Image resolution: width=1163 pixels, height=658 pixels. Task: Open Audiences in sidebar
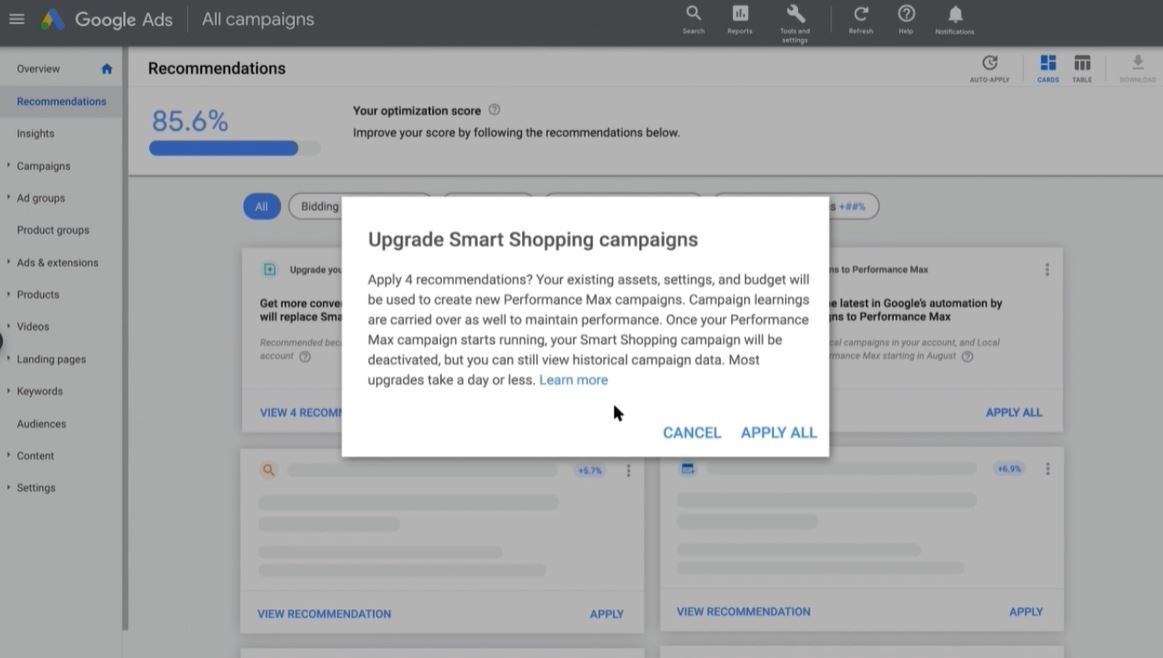(42, 424)
